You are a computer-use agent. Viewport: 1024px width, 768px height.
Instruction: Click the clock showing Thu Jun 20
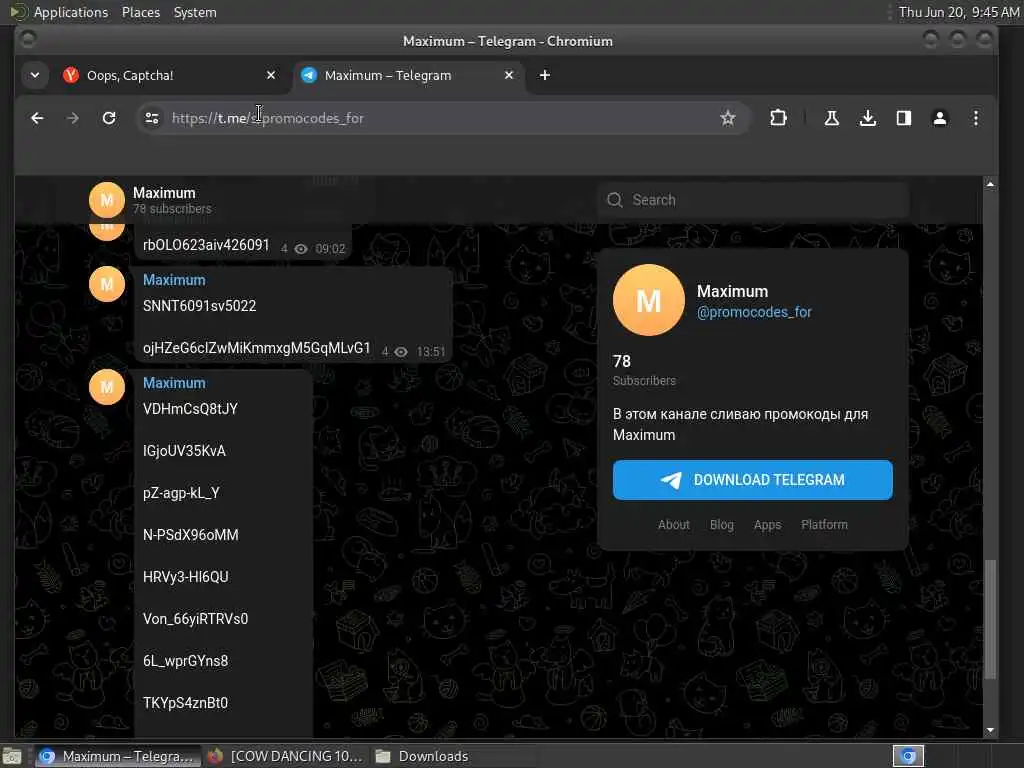click(959, 12)
